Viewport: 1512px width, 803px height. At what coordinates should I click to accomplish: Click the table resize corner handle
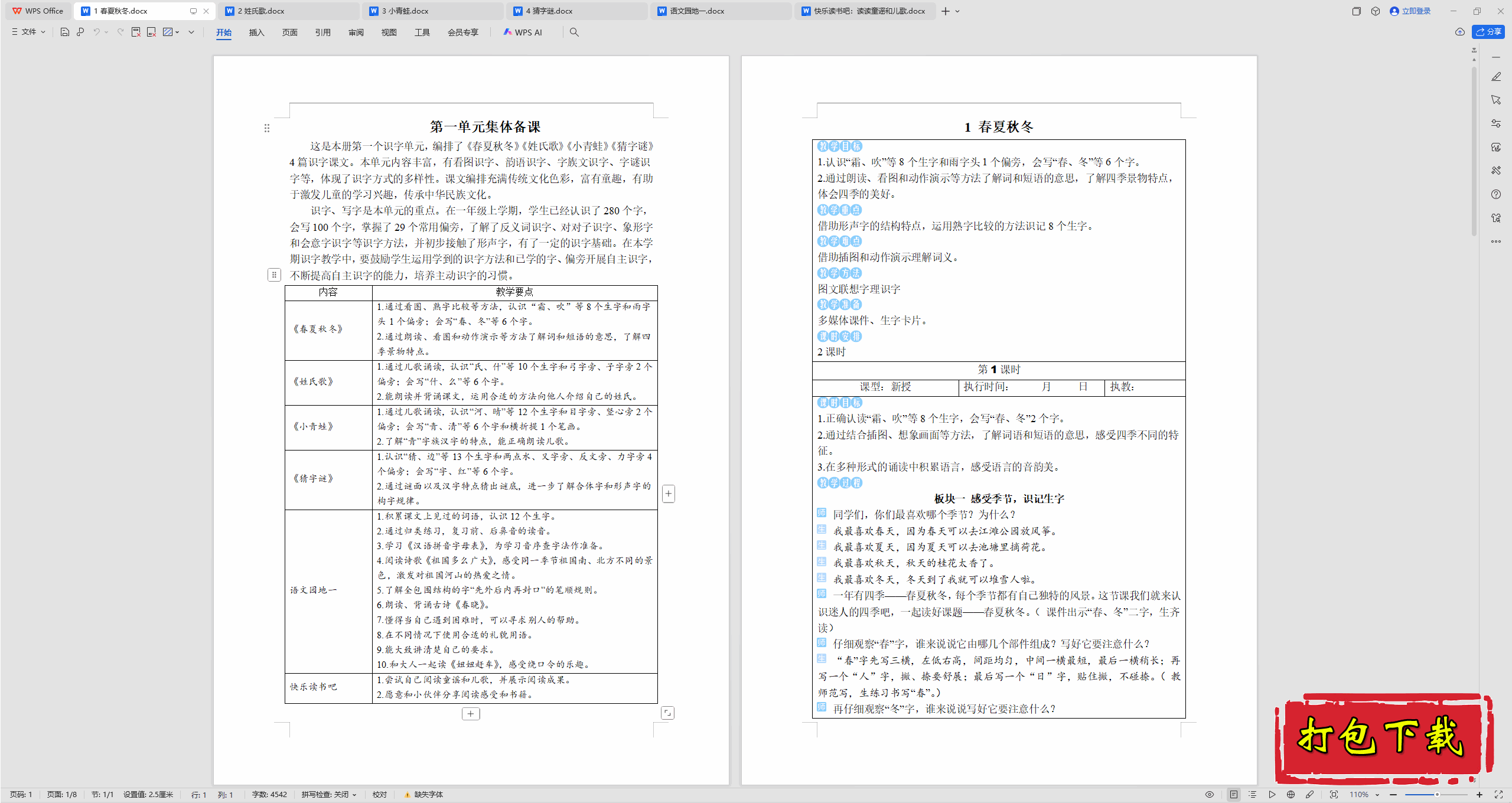[667, 713]
